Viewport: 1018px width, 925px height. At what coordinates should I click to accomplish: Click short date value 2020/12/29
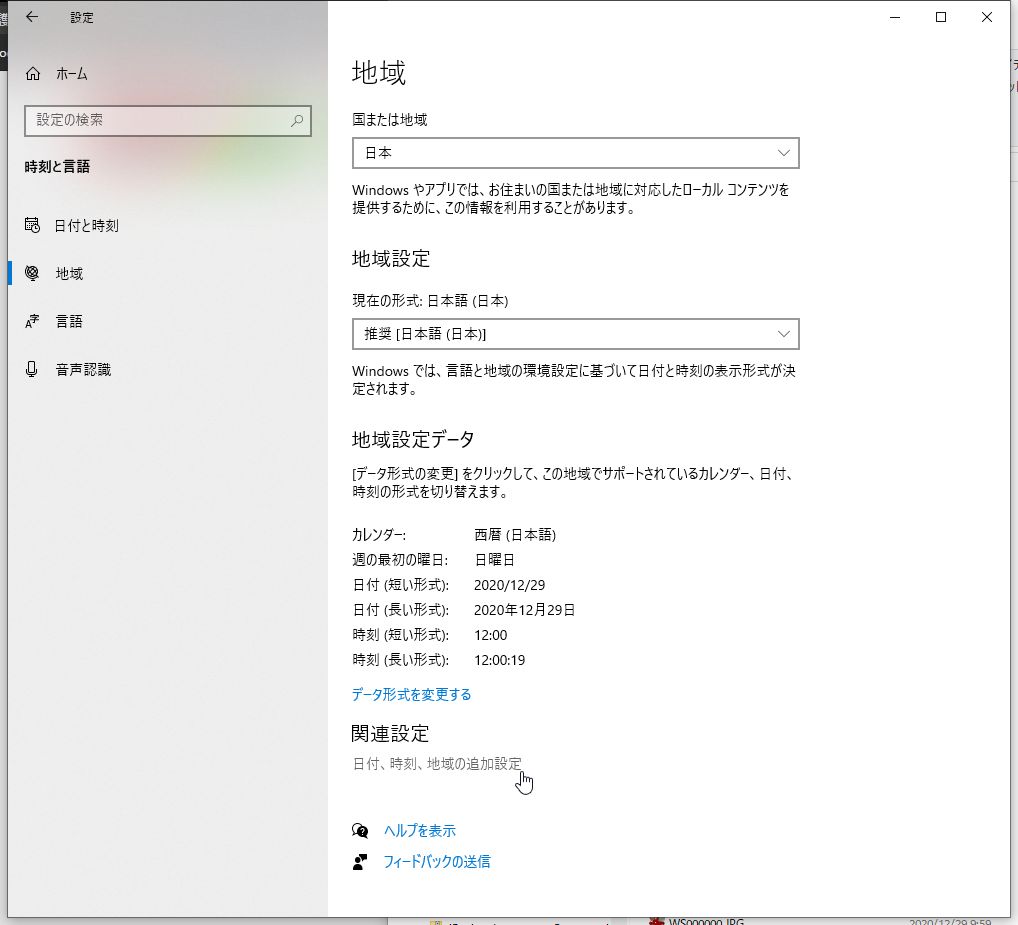(x=510, y=585)
